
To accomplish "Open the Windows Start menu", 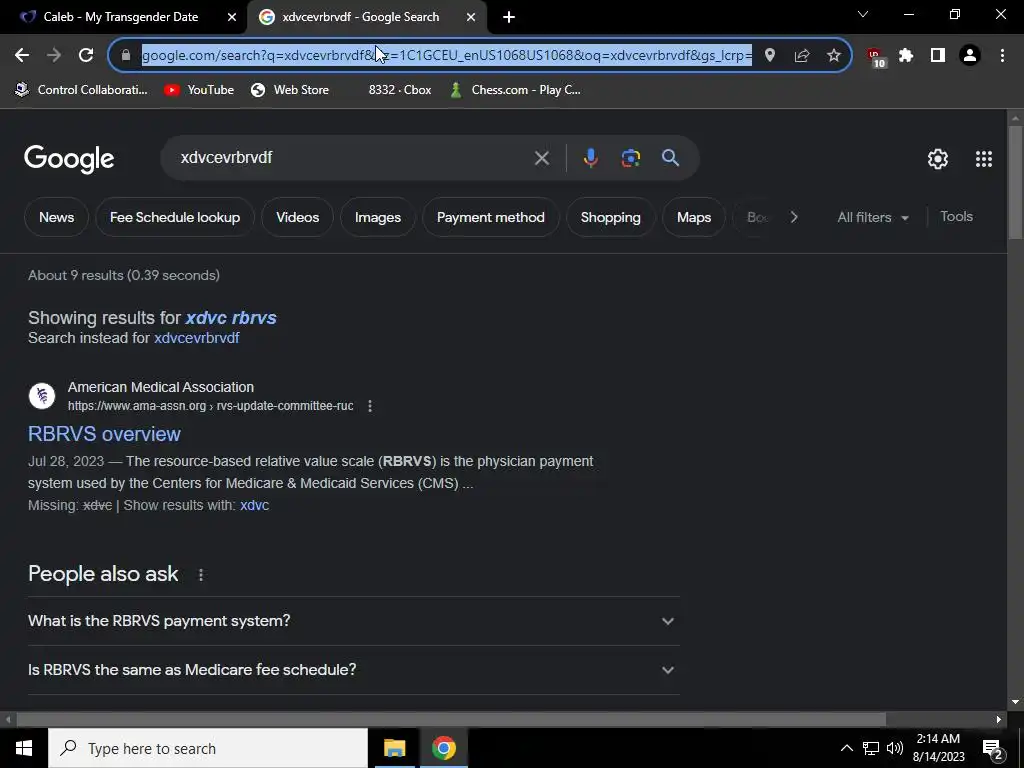I will 24,748.
